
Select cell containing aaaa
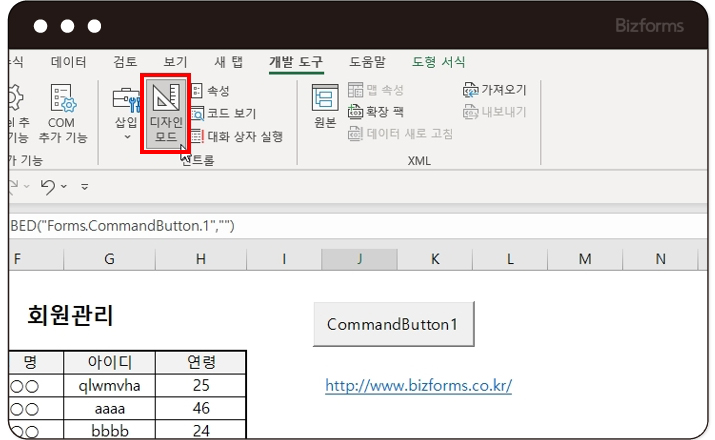(109, 409)
